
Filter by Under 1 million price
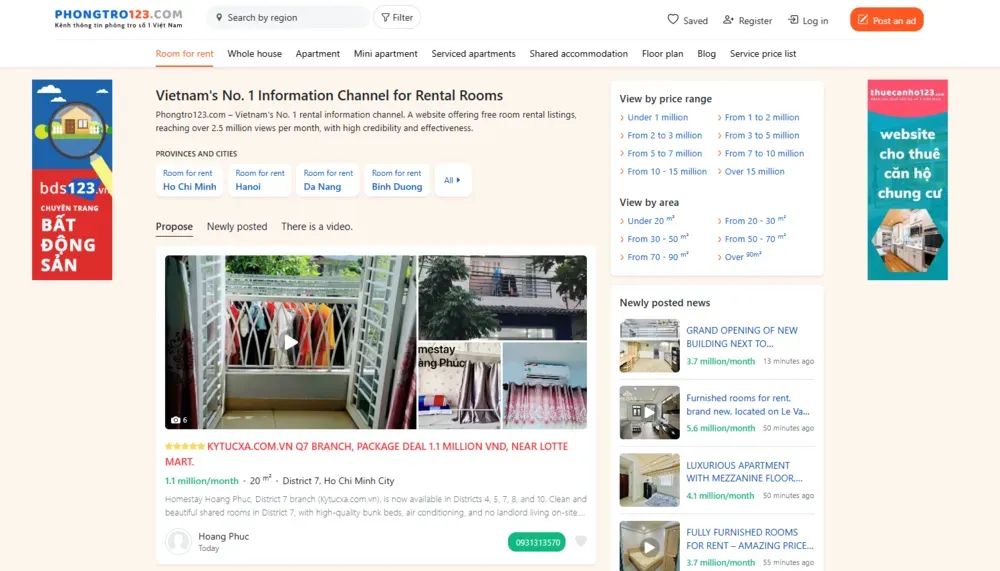tap(658, 117)
